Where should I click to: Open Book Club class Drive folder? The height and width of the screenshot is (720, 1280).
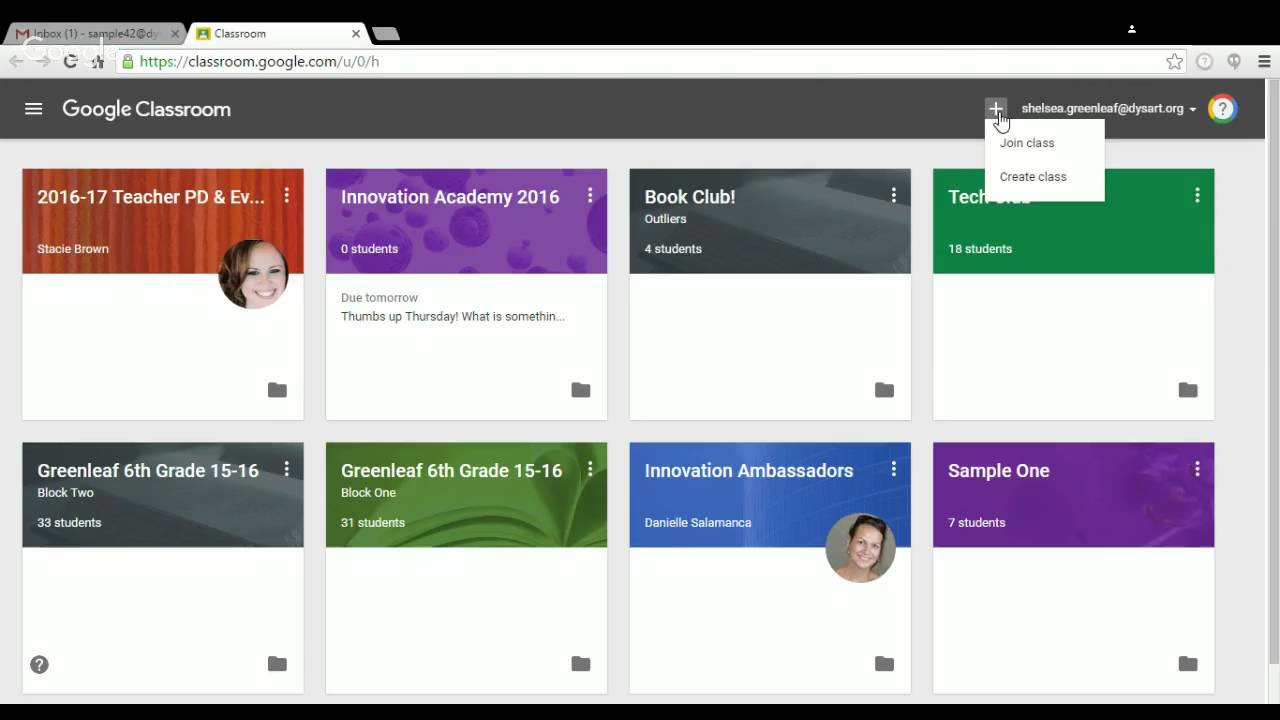[x=884, y=390]
